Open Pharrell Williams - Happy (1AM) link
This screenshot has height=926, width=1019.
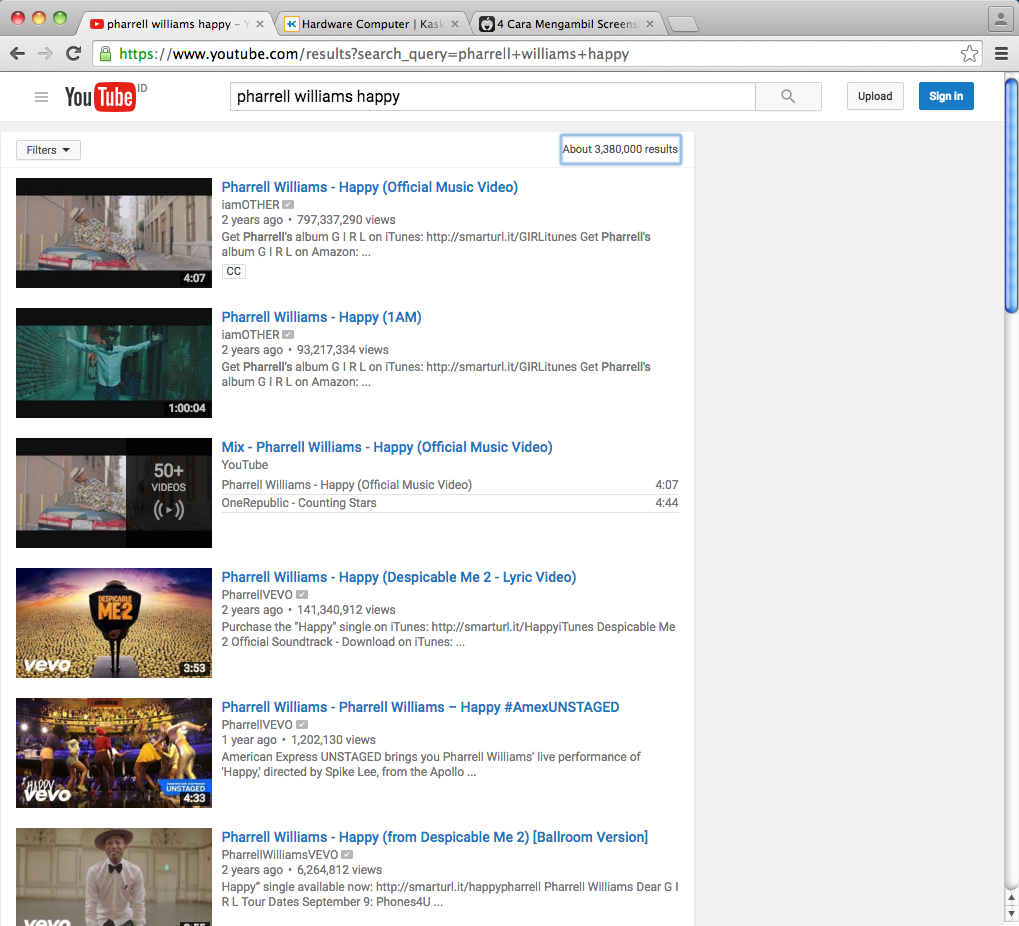tap(322, 317)
